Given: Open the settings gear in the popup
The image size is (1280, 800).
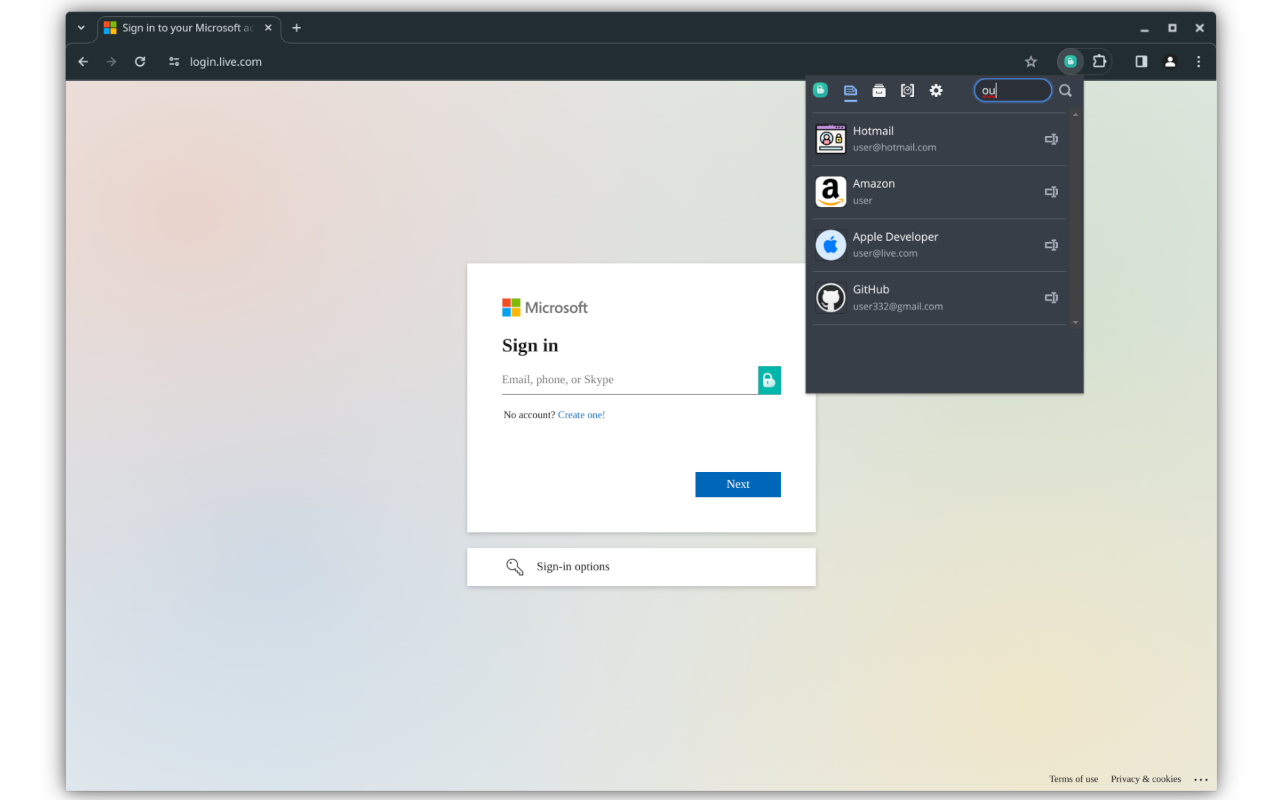Looking at the screenshot, I should (x=936, y=90).
